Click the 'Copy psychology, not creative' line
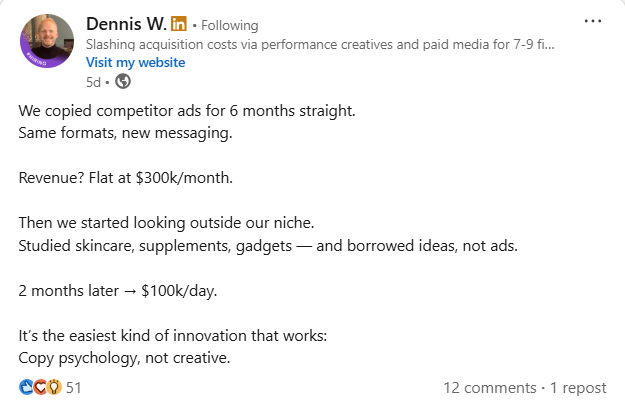625x400 pixels. pos(124,358)
